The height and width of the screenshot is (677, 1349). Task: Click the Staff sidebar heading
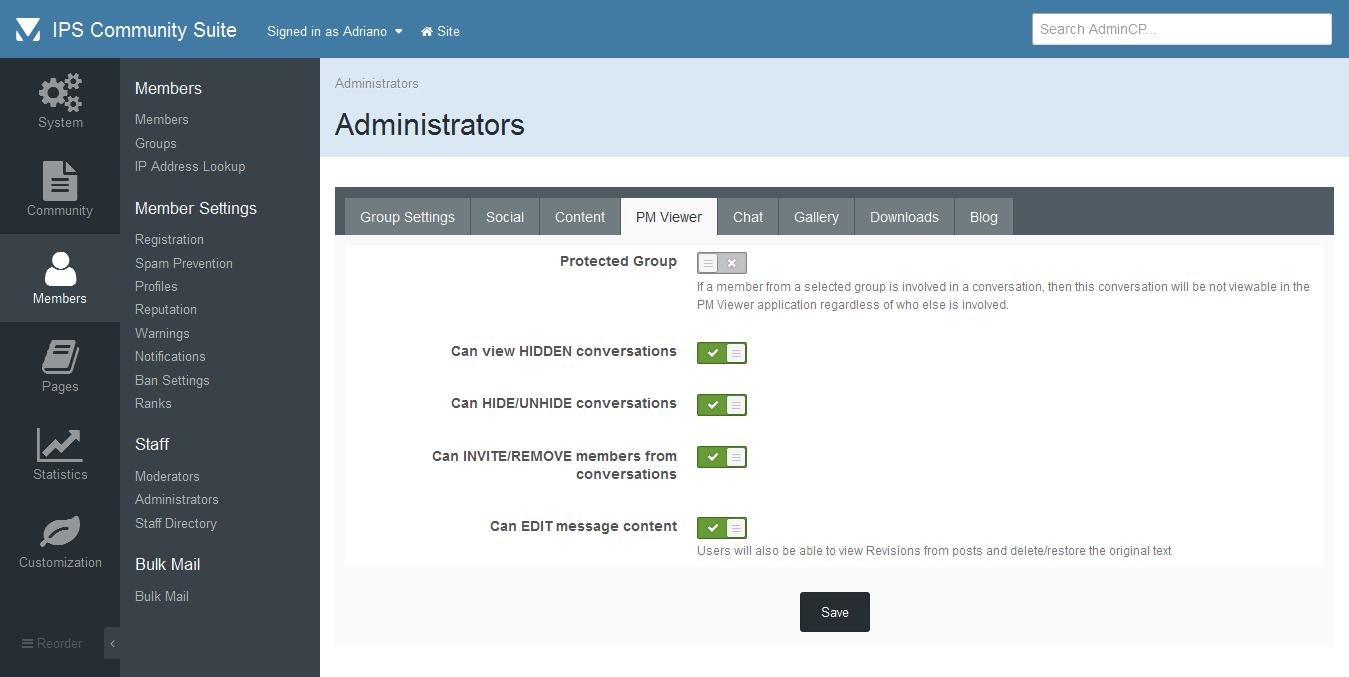[x=152, y=444]
